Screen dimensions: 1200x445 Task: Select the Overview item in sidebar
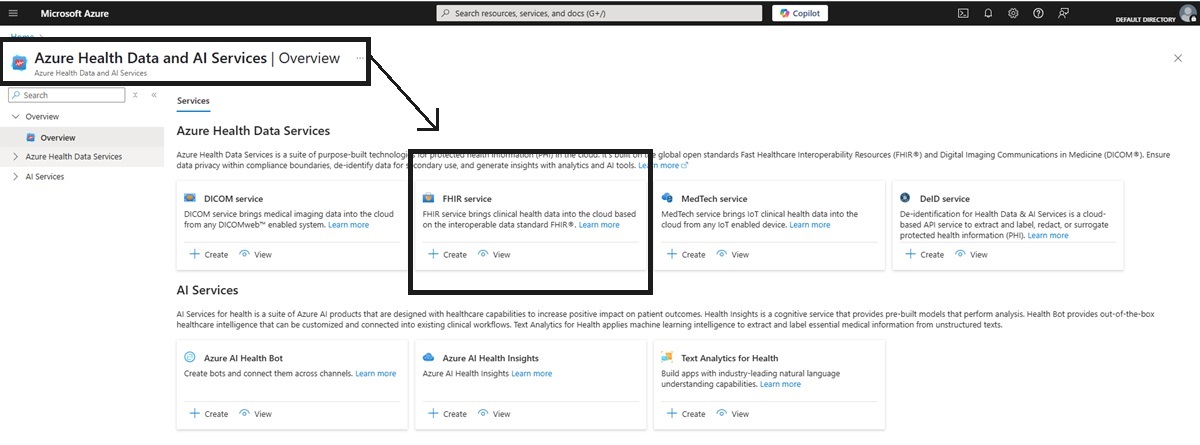58,137
